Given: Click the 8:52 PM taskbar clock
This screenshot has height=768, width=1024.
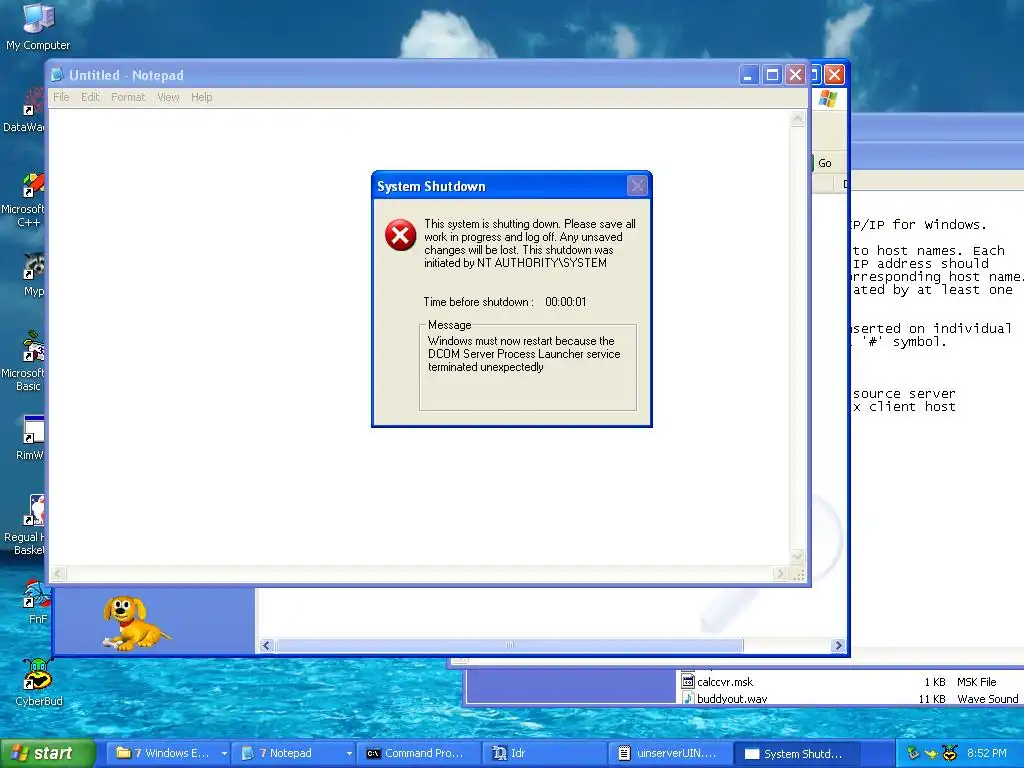Looking at the screenshot, I should (x=987, y=753).
